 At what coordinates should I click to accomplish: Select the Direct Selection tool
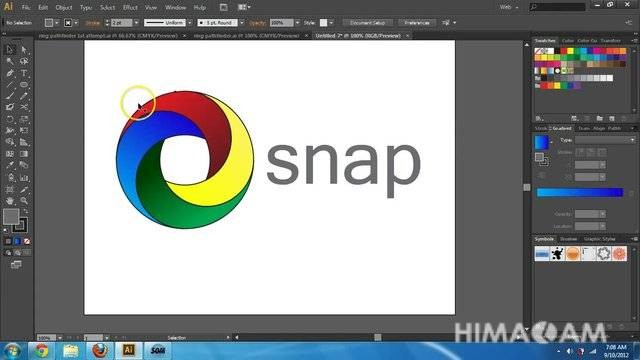(24, 50)
